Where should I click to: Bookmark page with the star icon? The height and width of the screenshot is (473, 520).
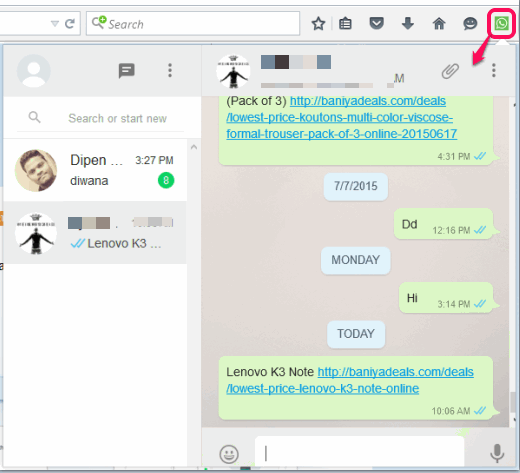pyautogui.click(x=318, y=24)
